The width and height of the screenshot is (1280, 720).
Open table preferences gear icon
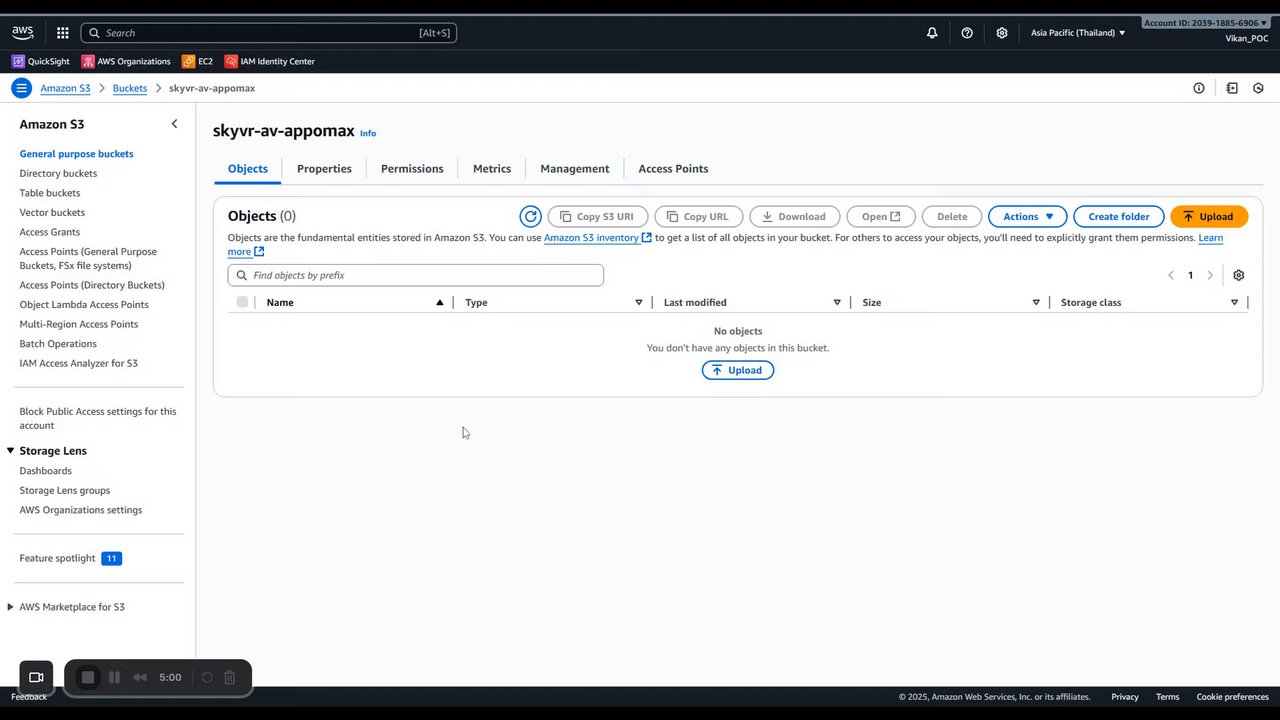(x=1238, y=275)
